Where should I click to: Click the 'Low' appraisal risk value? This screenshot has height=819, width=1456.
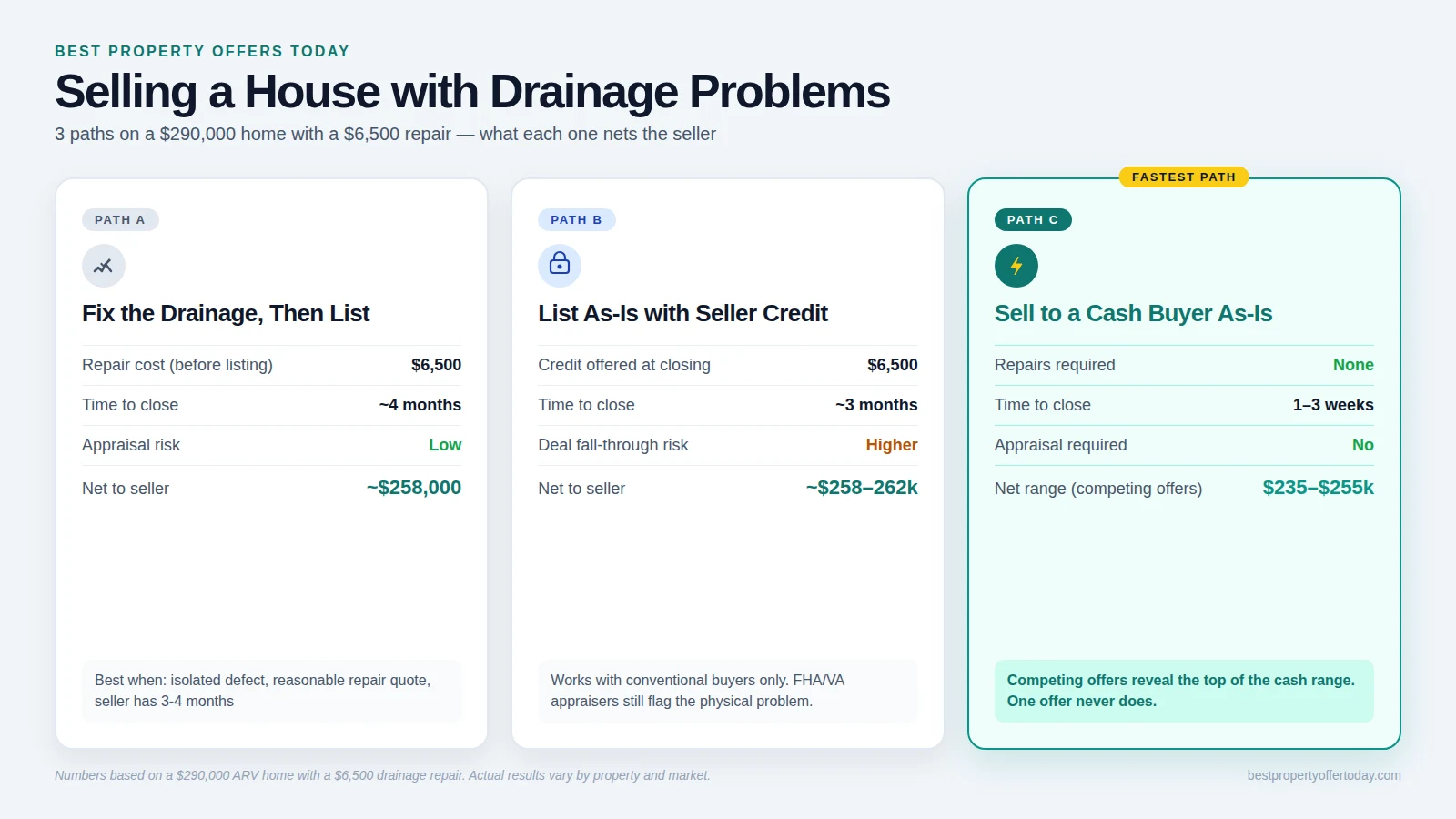tap(445, 445)
